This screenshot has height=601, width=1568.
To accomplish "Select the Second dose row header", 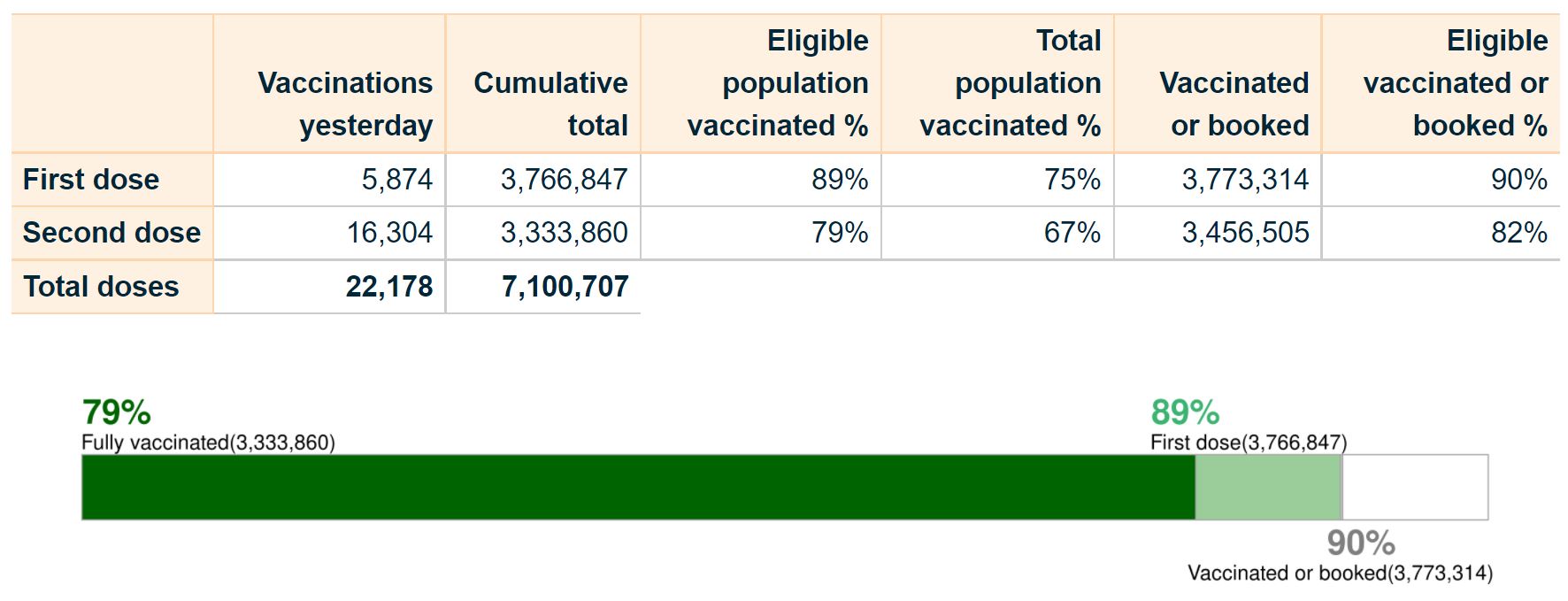I will [x=111, y=233].
